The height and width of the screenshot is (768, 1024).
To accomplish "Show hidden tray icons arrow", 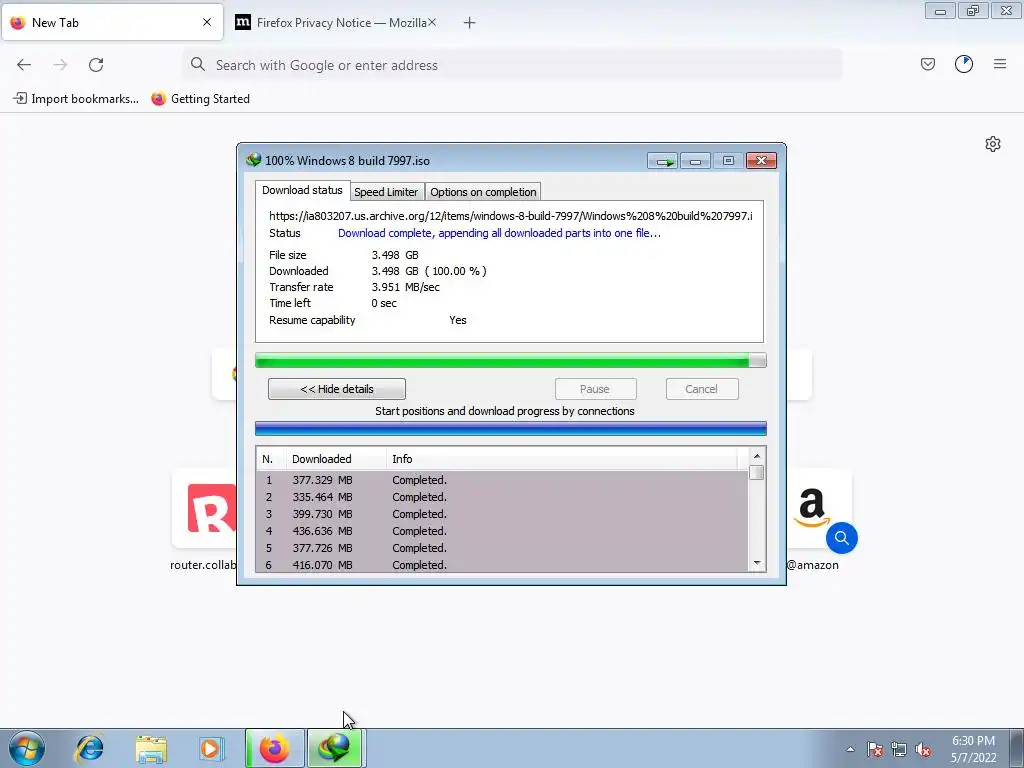I will (850, 749).
